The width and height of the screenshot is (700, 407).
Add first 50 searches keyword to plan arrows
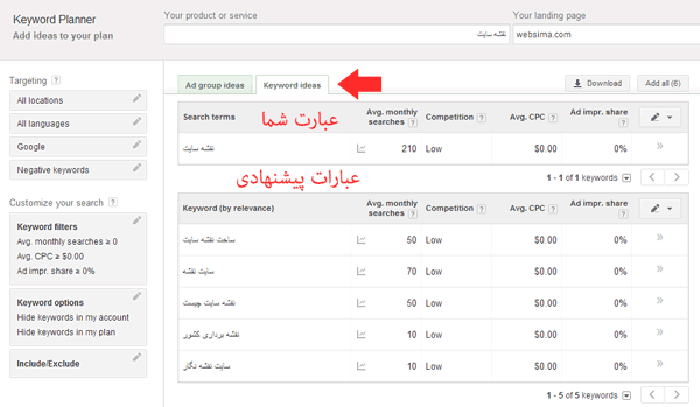[x=660, y=237]
